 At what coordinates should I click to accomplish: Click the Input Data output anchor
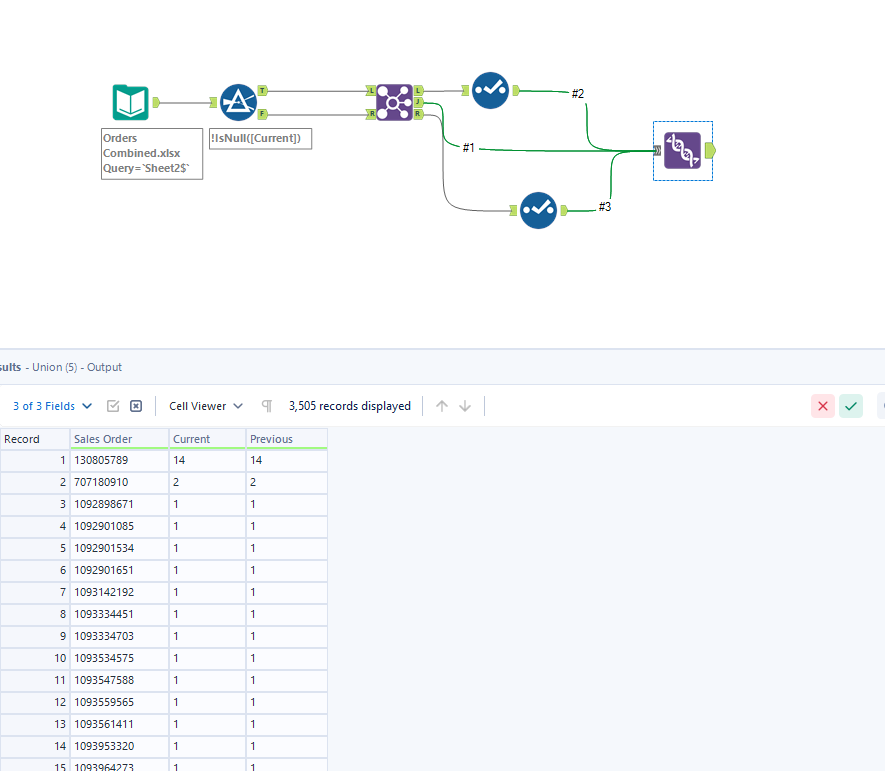156,102
